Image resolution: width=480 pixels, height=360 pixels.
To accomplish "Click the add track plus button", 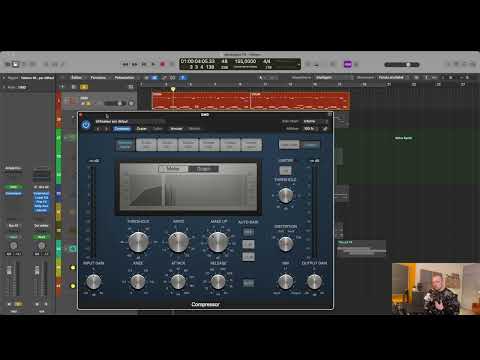I will pyautogui.click(x=62, y=87).
